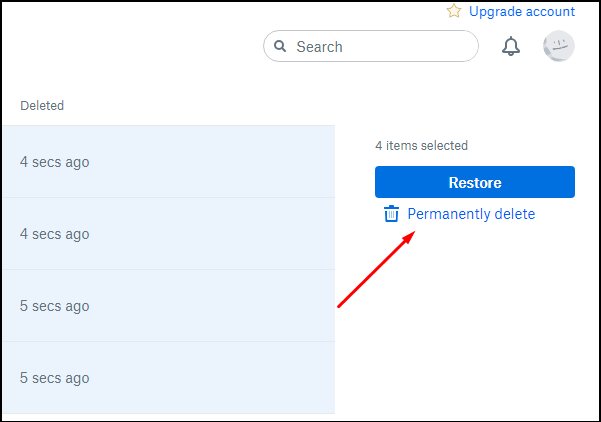Sort by the Deleted column header
Image resolution: width=601 pixels, height=422 pixels.
coord(42,105)
